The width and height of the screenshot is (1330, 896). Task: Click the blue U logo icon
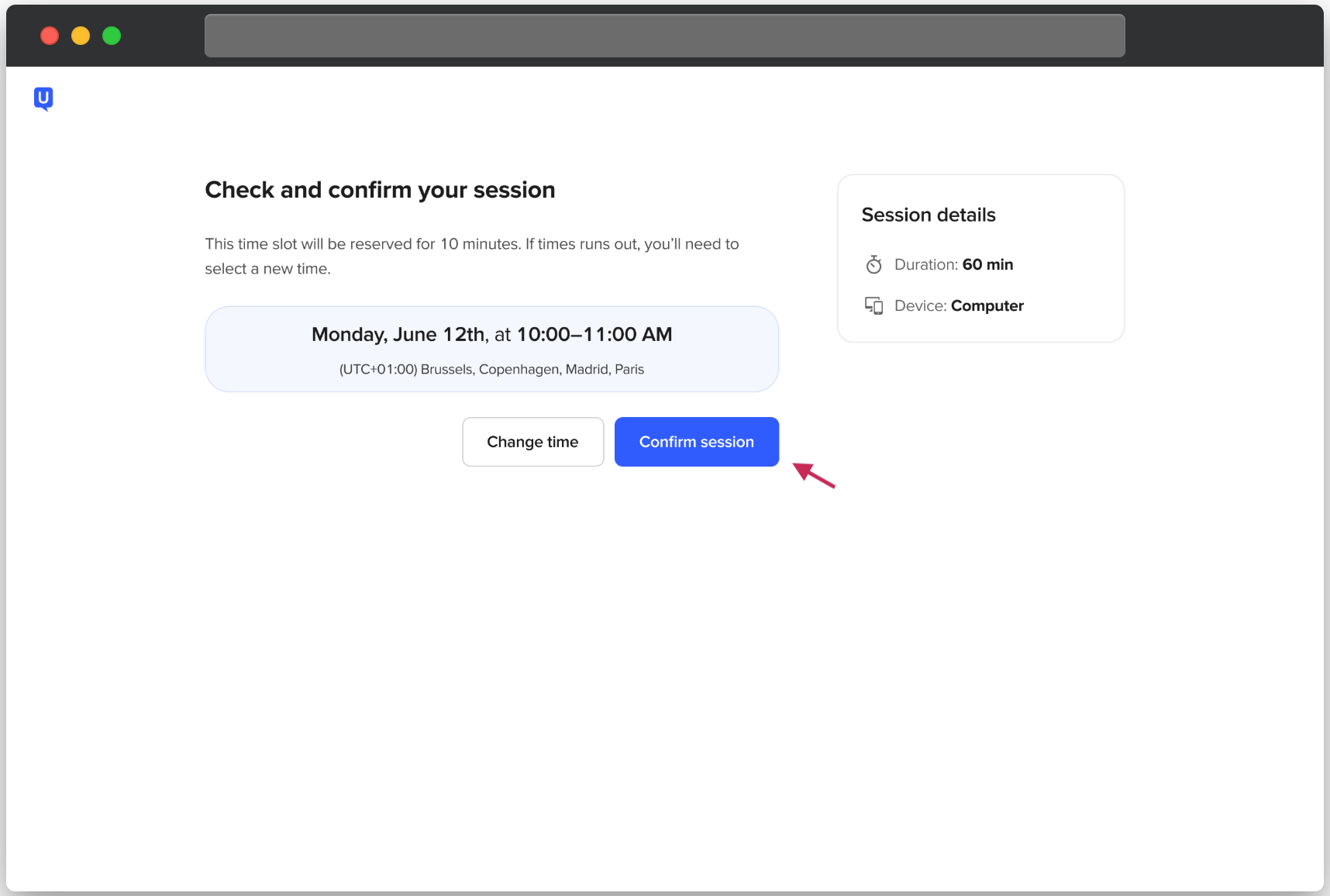(x=43, y=98)
